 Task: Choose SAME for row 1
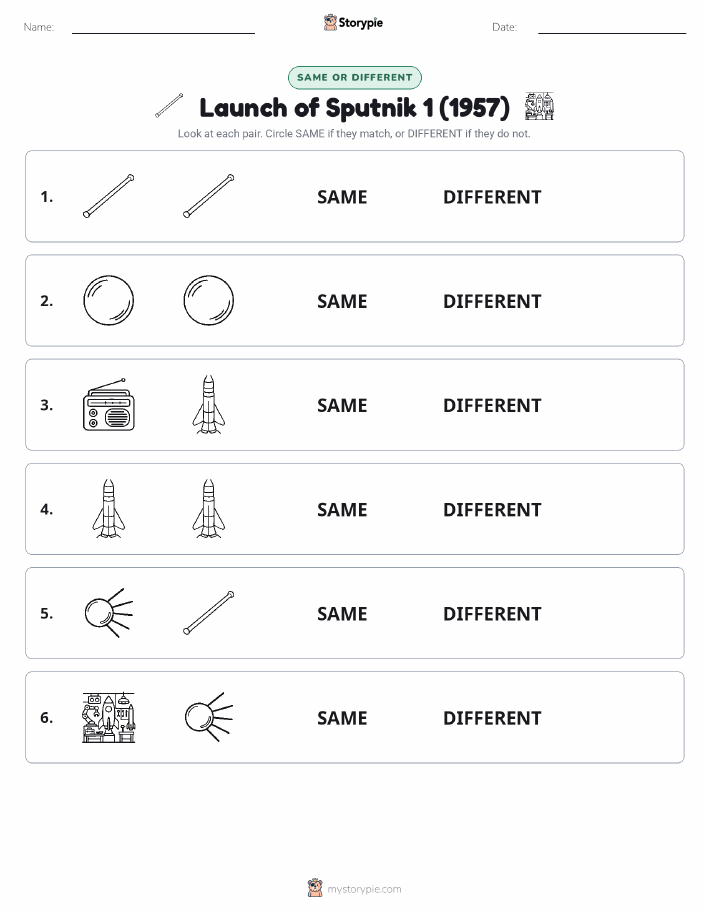click(342, 197)
